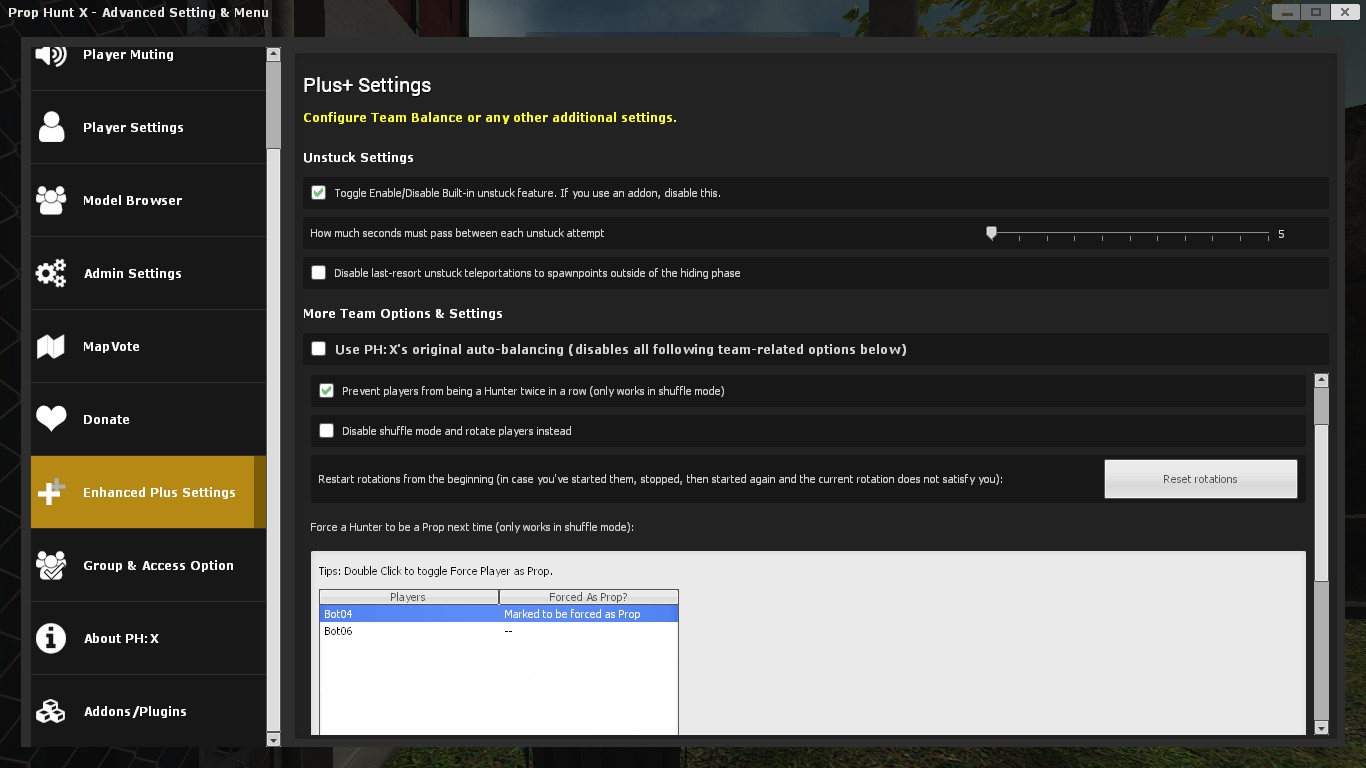This screenshot has width=1366, height=768.
Task: Click the inner settings panel scroll-down arrow
Action: pos(1321,728)
